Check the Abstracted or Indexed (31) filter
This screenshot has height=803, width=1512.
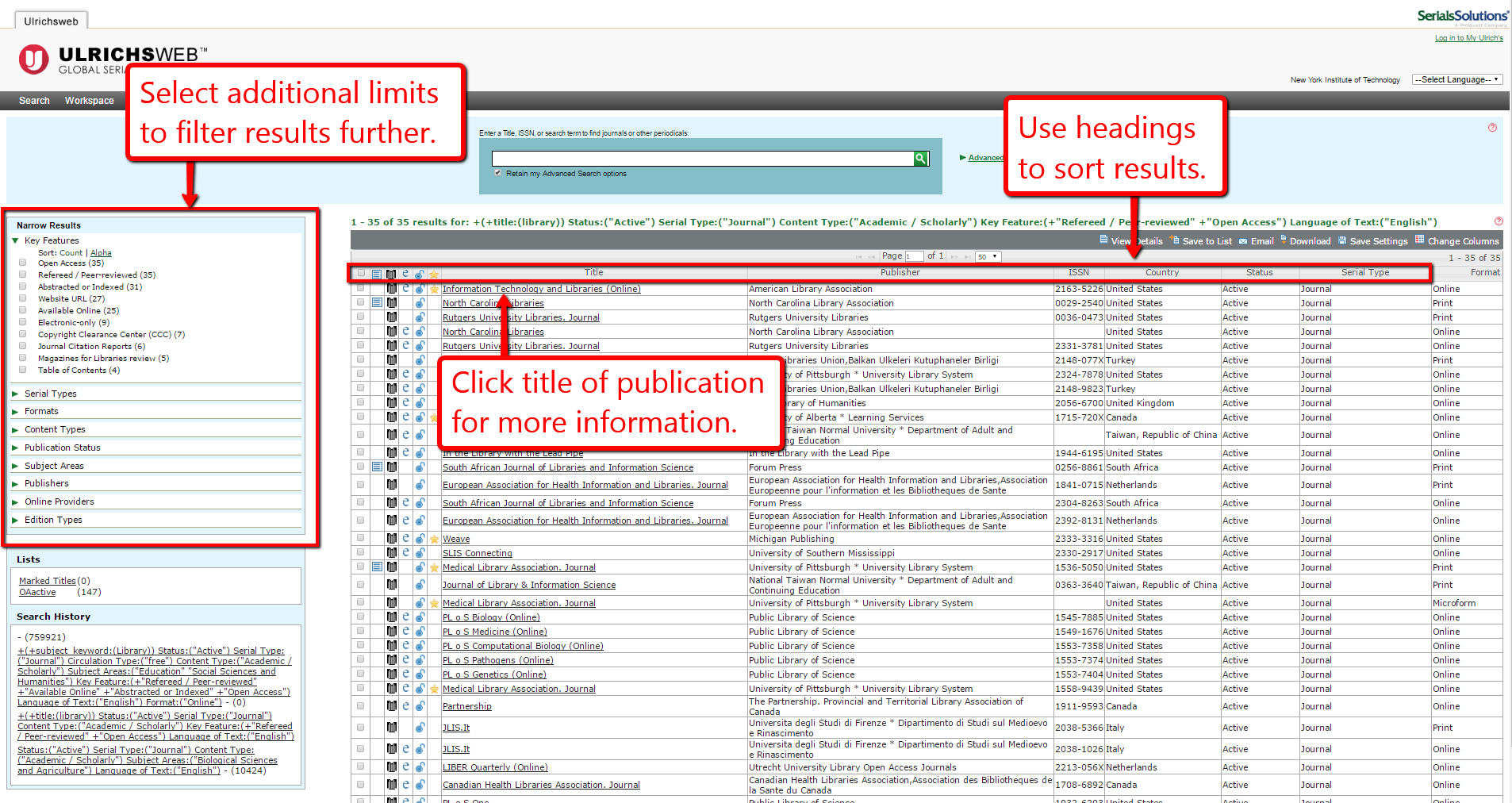22,286
